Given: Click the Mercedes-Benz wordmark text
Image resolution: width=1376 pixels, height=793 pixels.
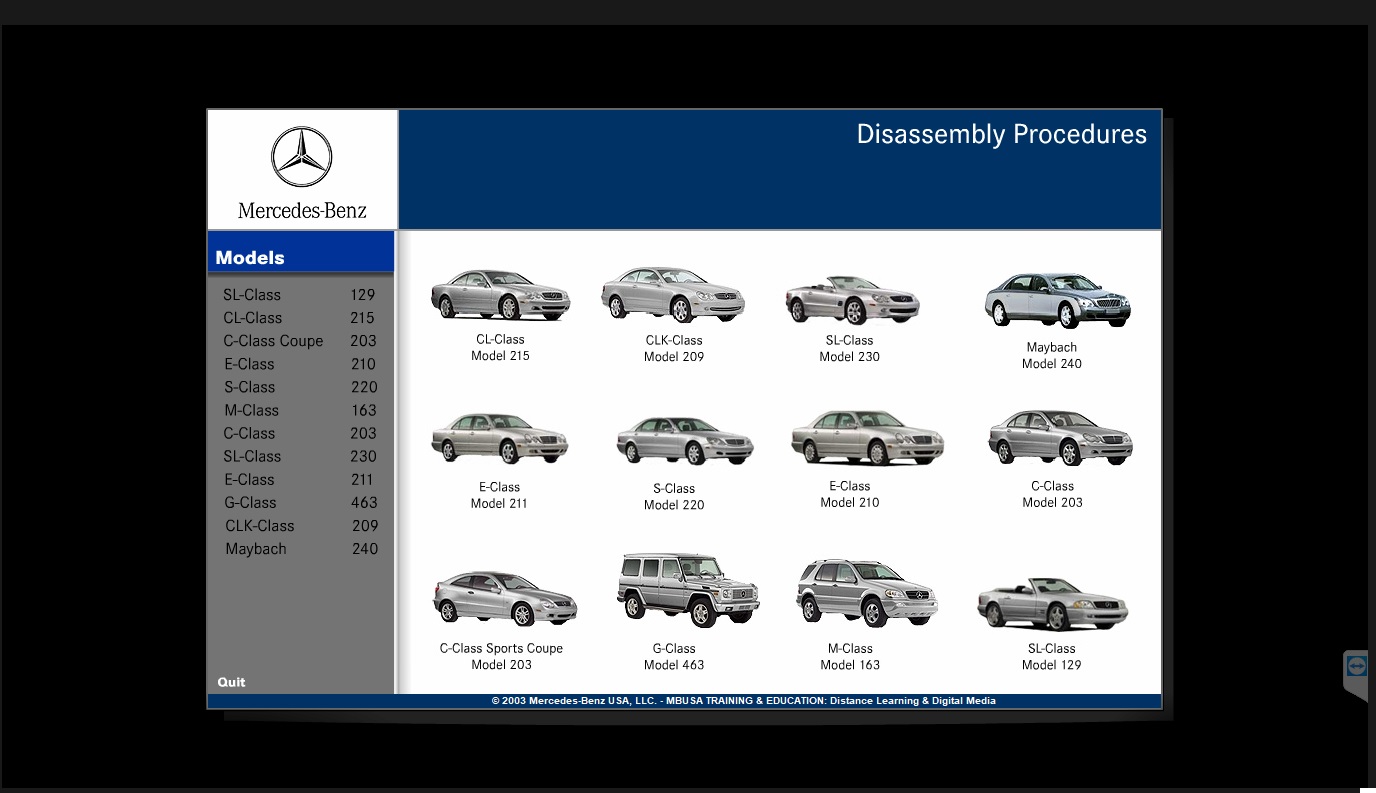Looking at the screenshot, I should (302, 211).
